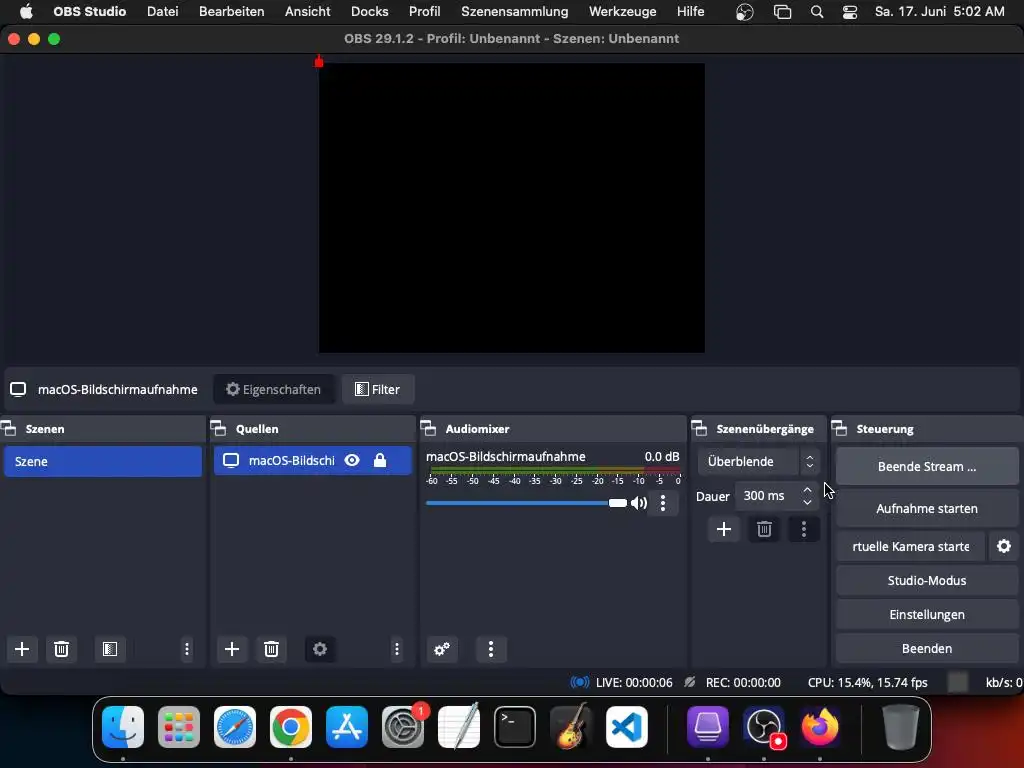Delete scene transition trash icon
This screenshot has width=1024, height=768.
pos(764,529)
